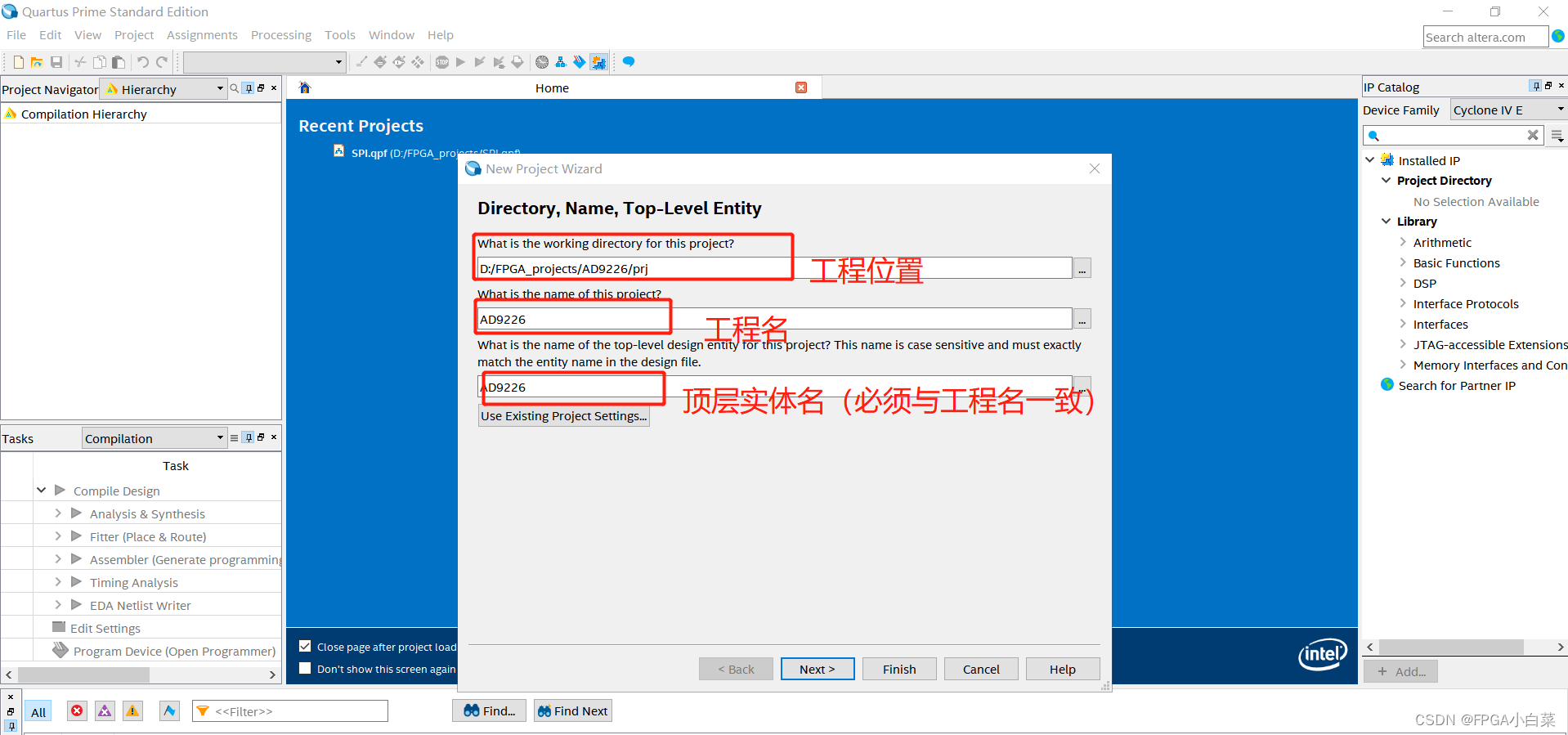Toggle Don't show this screen again checkbox
1568x735 pixels.
pos(305,668)
